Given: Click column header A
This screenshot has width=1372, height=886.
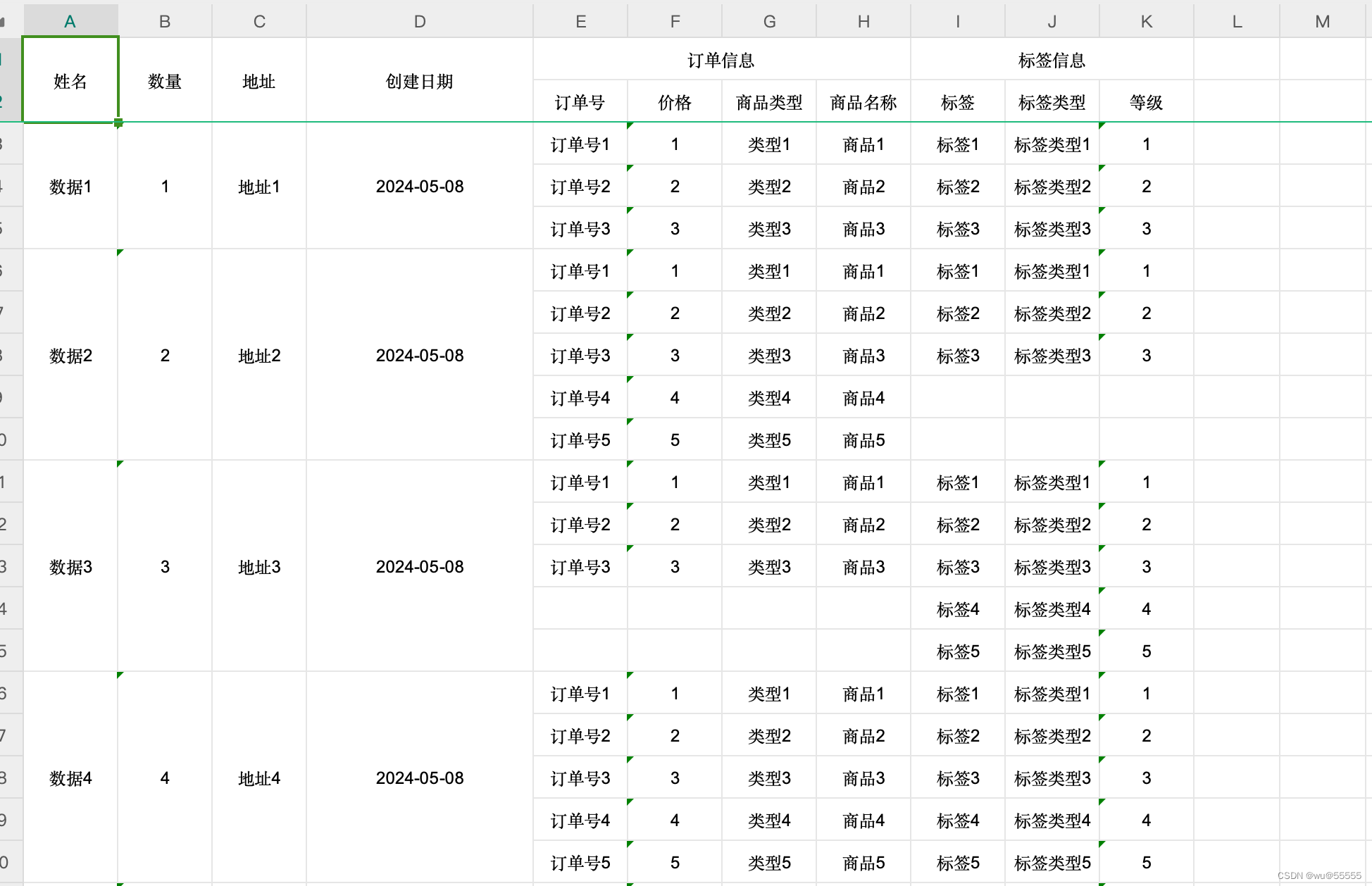Looking at the screenshot, I should [x=70, y=20].
